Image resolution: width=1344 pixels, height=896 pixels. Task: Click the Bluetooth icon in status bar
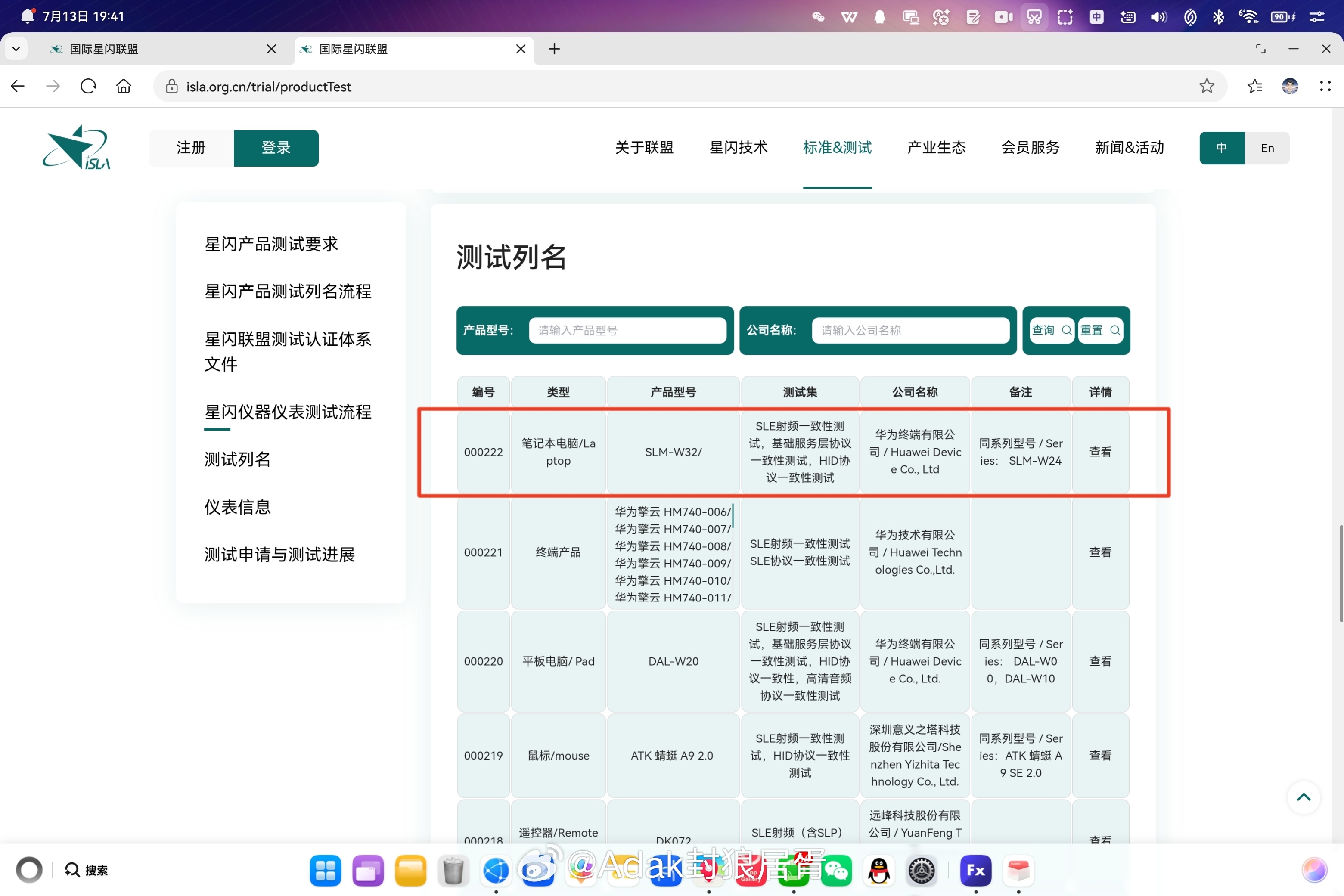click(1219, 16)
